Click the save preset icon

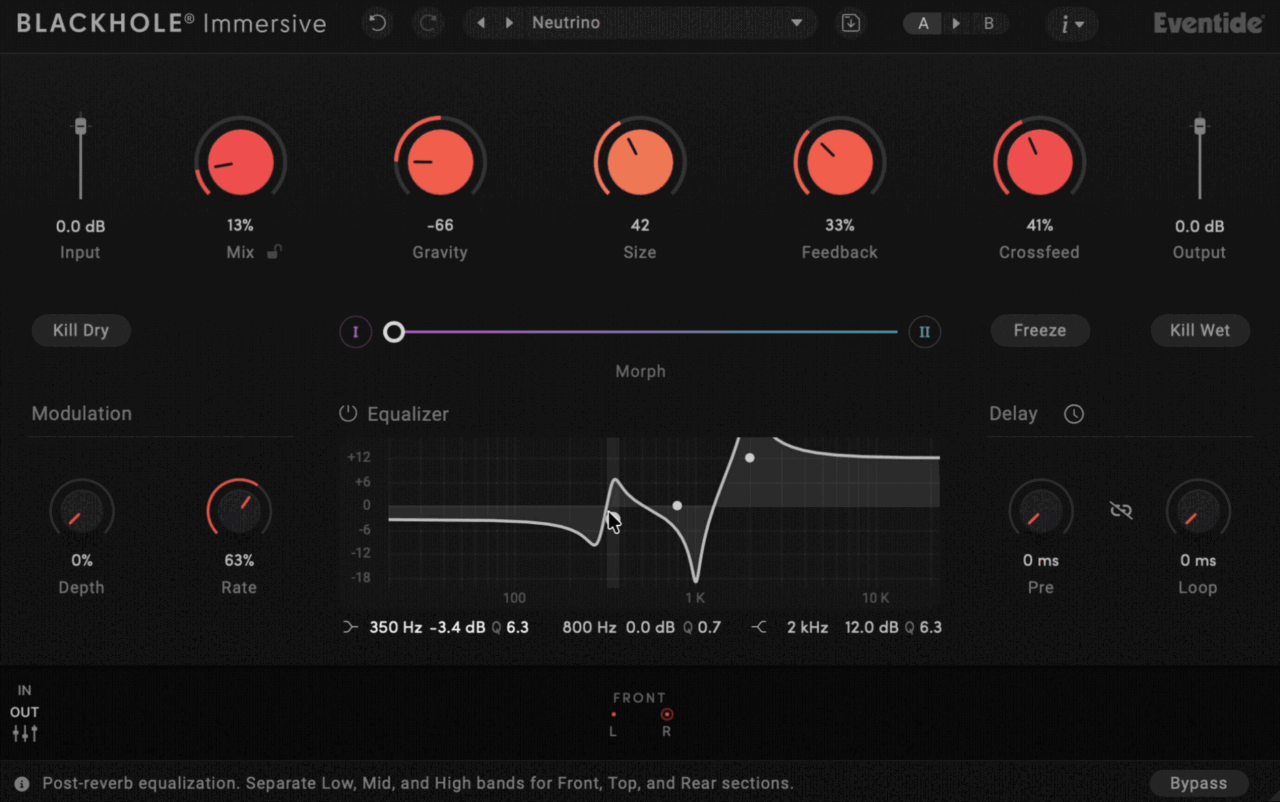click(851, 23)
